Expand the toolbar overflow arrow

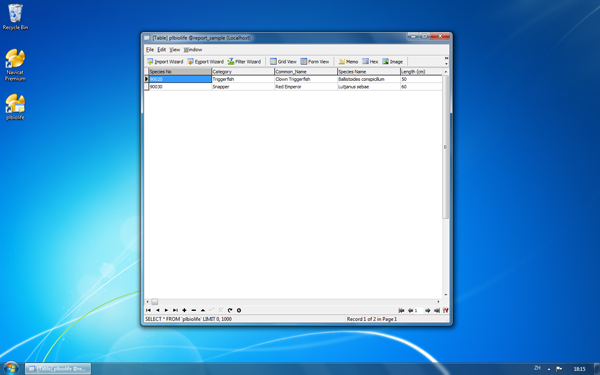(x=446, y=62)
